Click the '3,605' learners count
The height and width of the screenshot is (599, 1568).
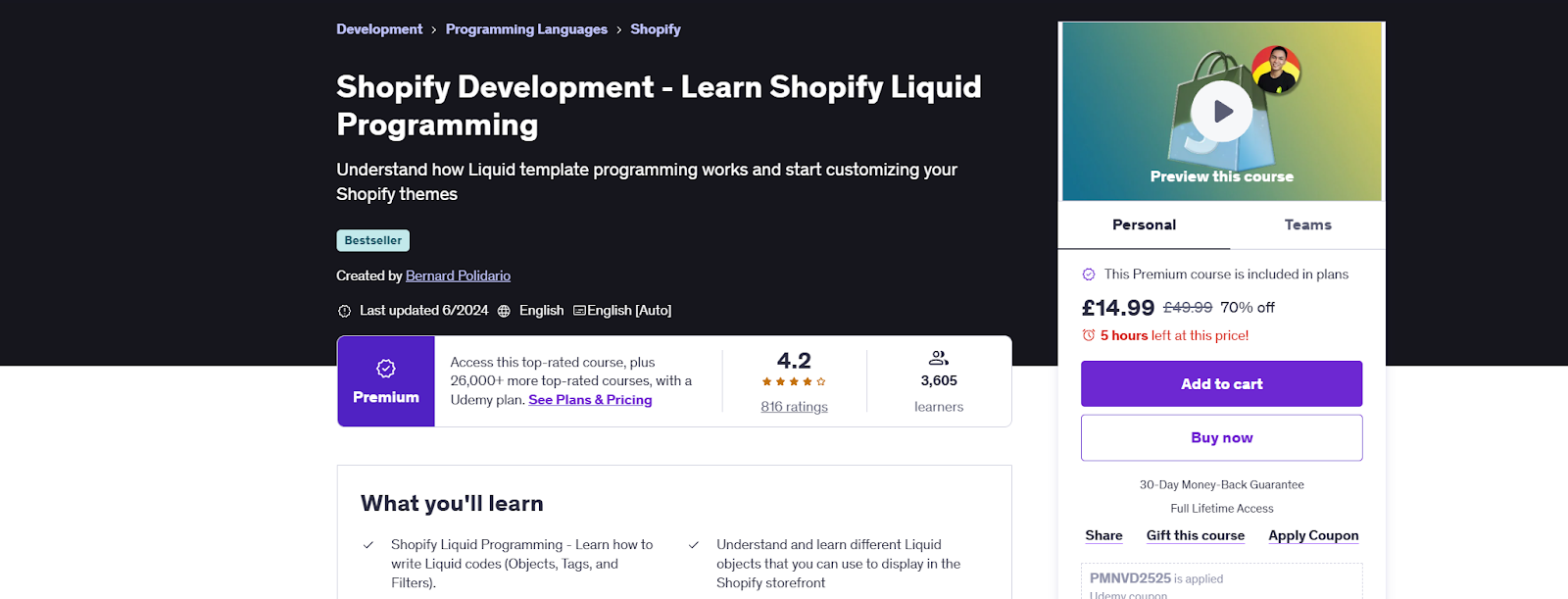coord(939,380)
